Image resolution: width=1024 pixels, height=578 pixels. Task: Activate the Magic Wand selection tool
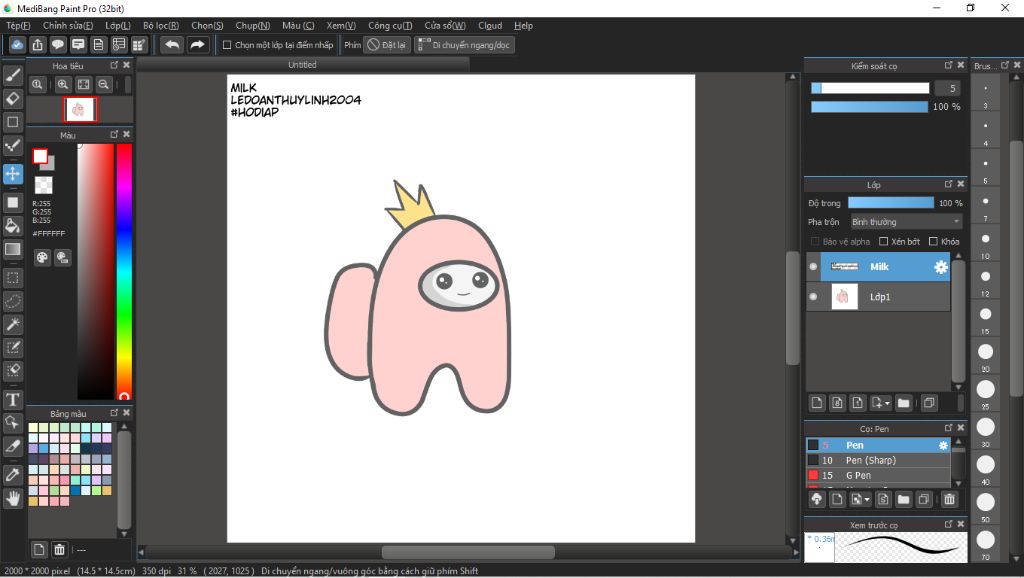(13, 325)
